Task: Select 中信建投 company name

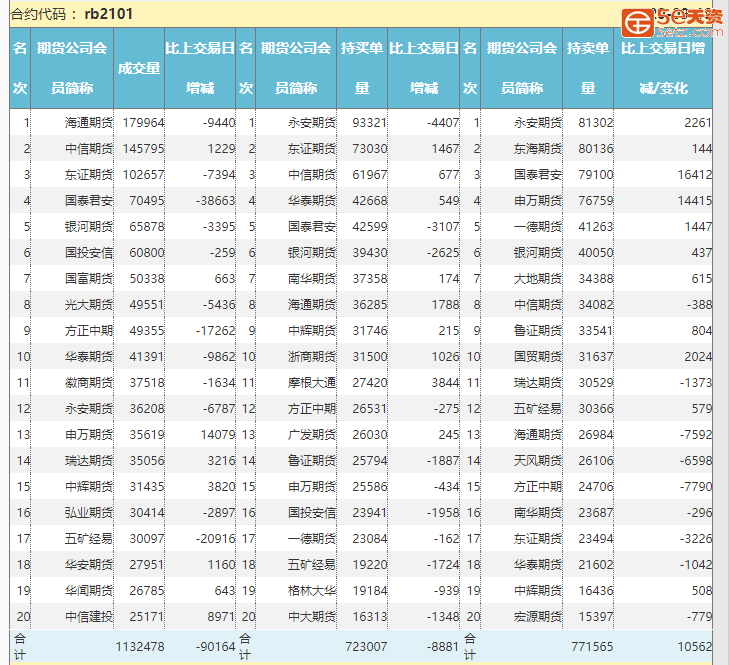Action: [x=89, y=617]
